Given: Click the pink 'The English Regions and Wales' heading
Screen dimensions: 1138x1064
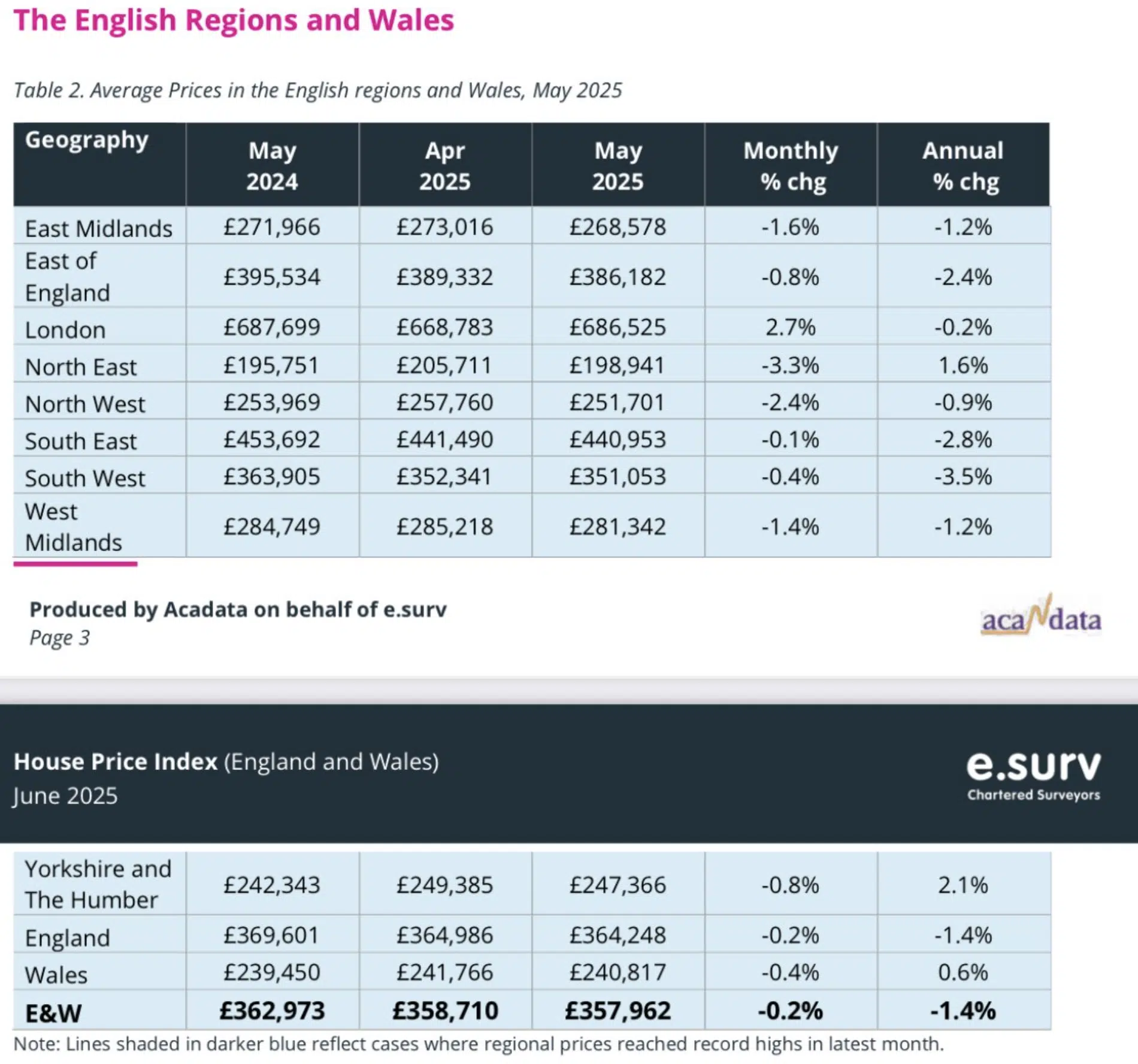Looking at the screenshot, I should coord(234,20).
